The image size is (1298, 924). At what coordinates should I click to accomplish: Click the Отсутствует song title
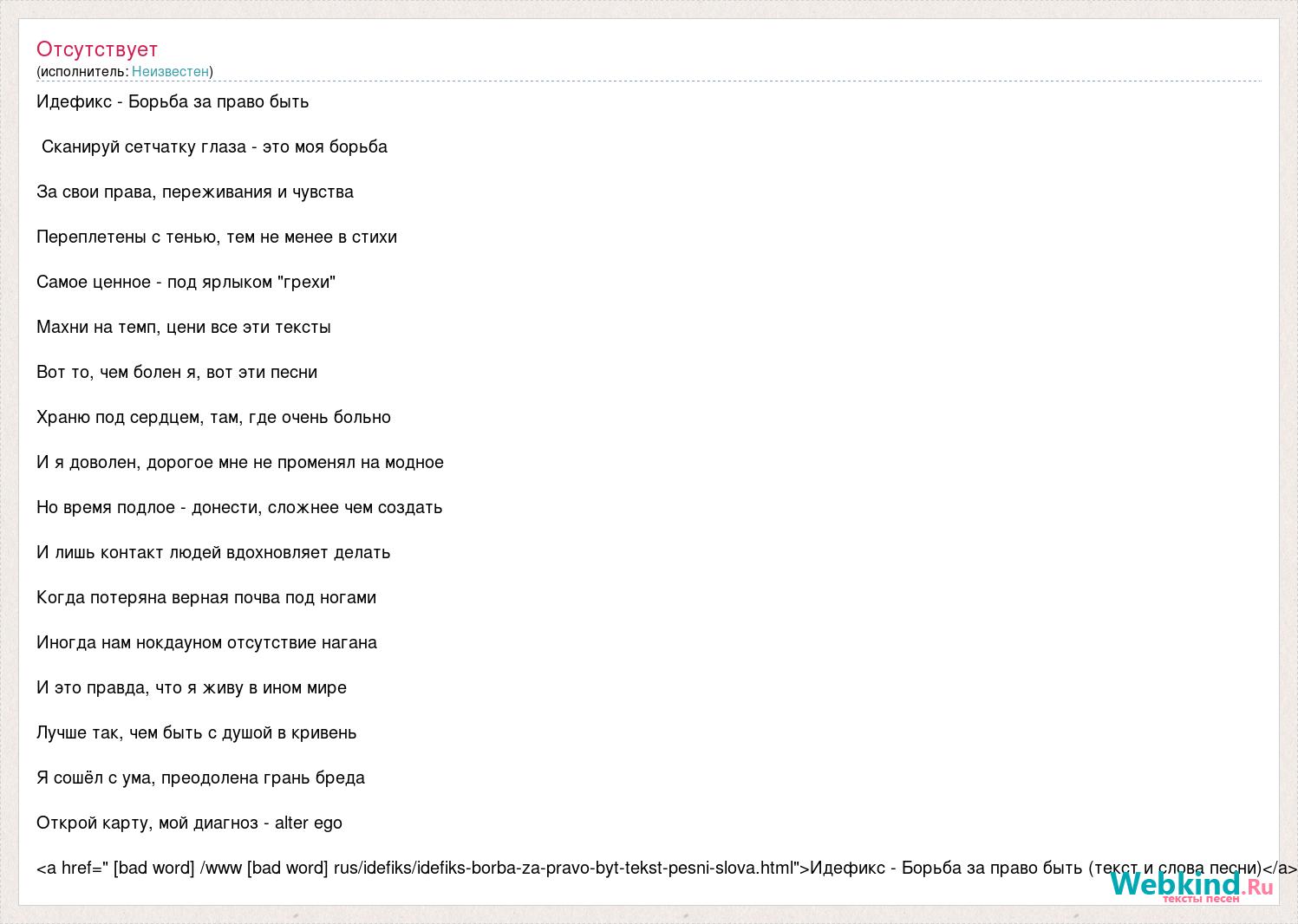tap(97, 49)
